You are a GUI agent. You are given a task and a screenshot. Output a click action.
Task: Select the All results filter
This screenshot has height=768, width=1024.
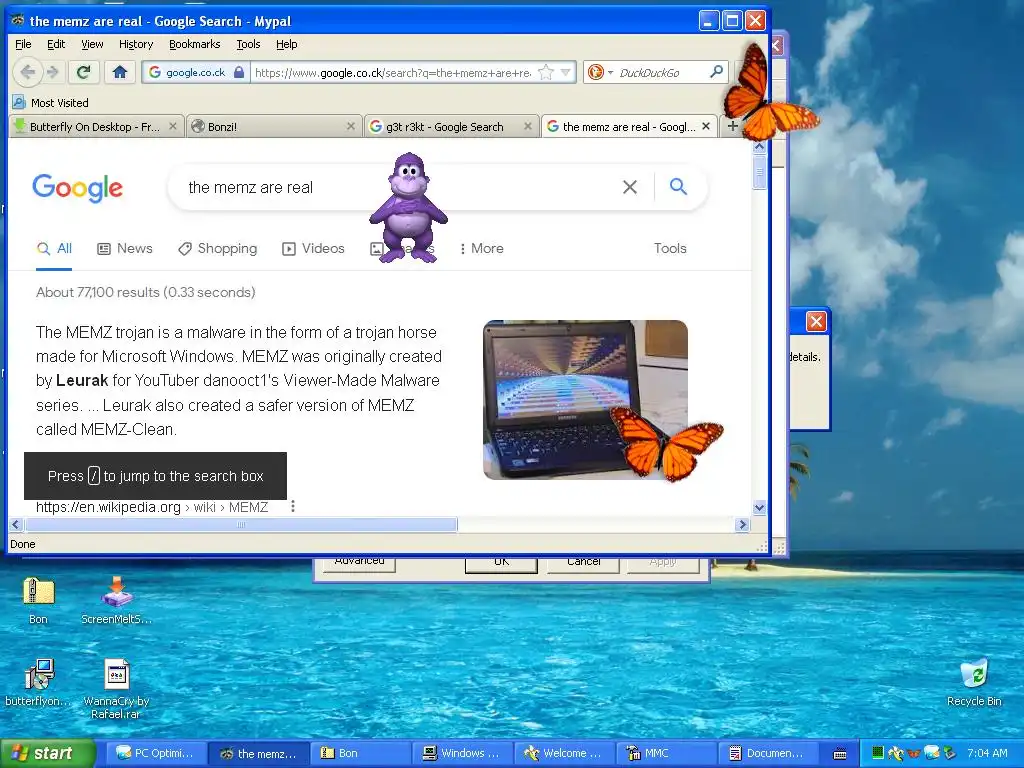54,248
